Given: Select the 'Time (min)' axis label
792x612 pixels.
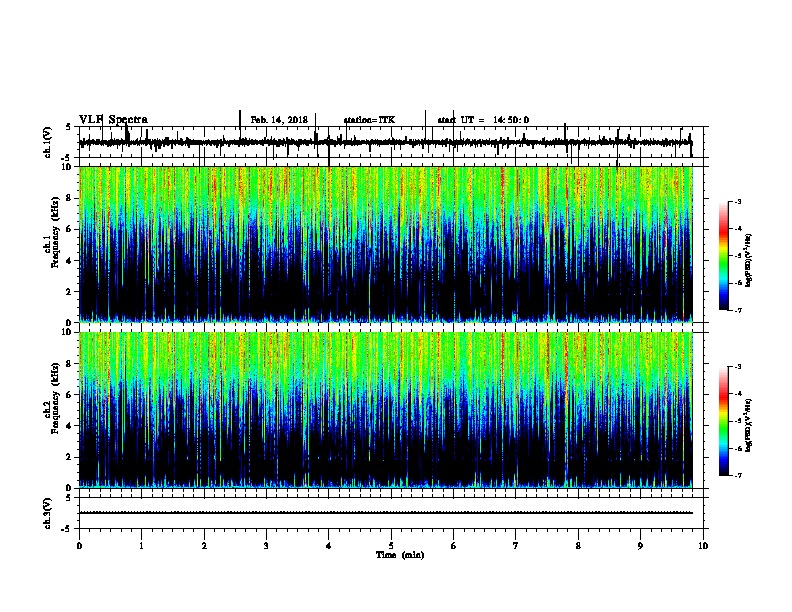Looking at the screenshot, I should pos(400,555).
